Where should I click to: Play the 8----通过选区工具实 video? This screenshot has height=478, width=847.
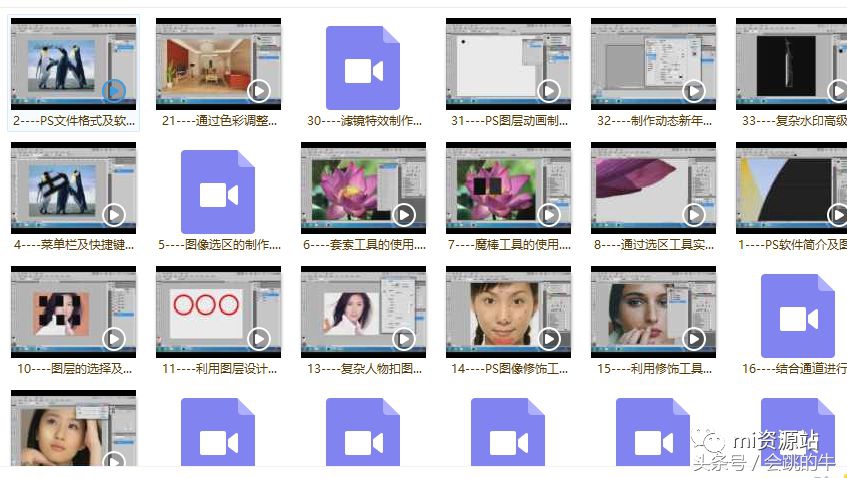tap(694, 215)
